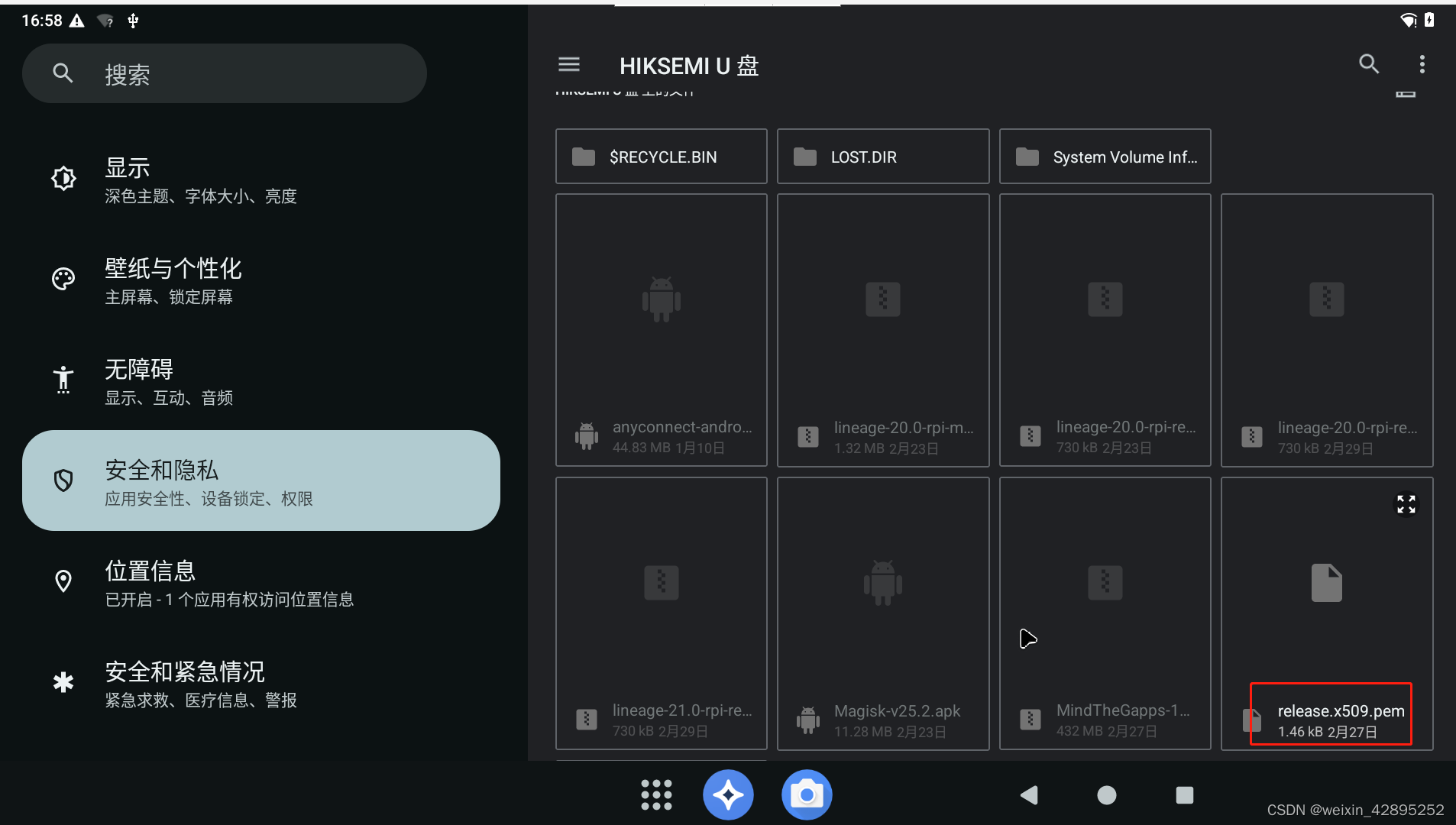Select the lineage-21.0-rpi-re zip file
Image resolution: width=1456 pixels, height=825 pixels.
click(662, 613)
